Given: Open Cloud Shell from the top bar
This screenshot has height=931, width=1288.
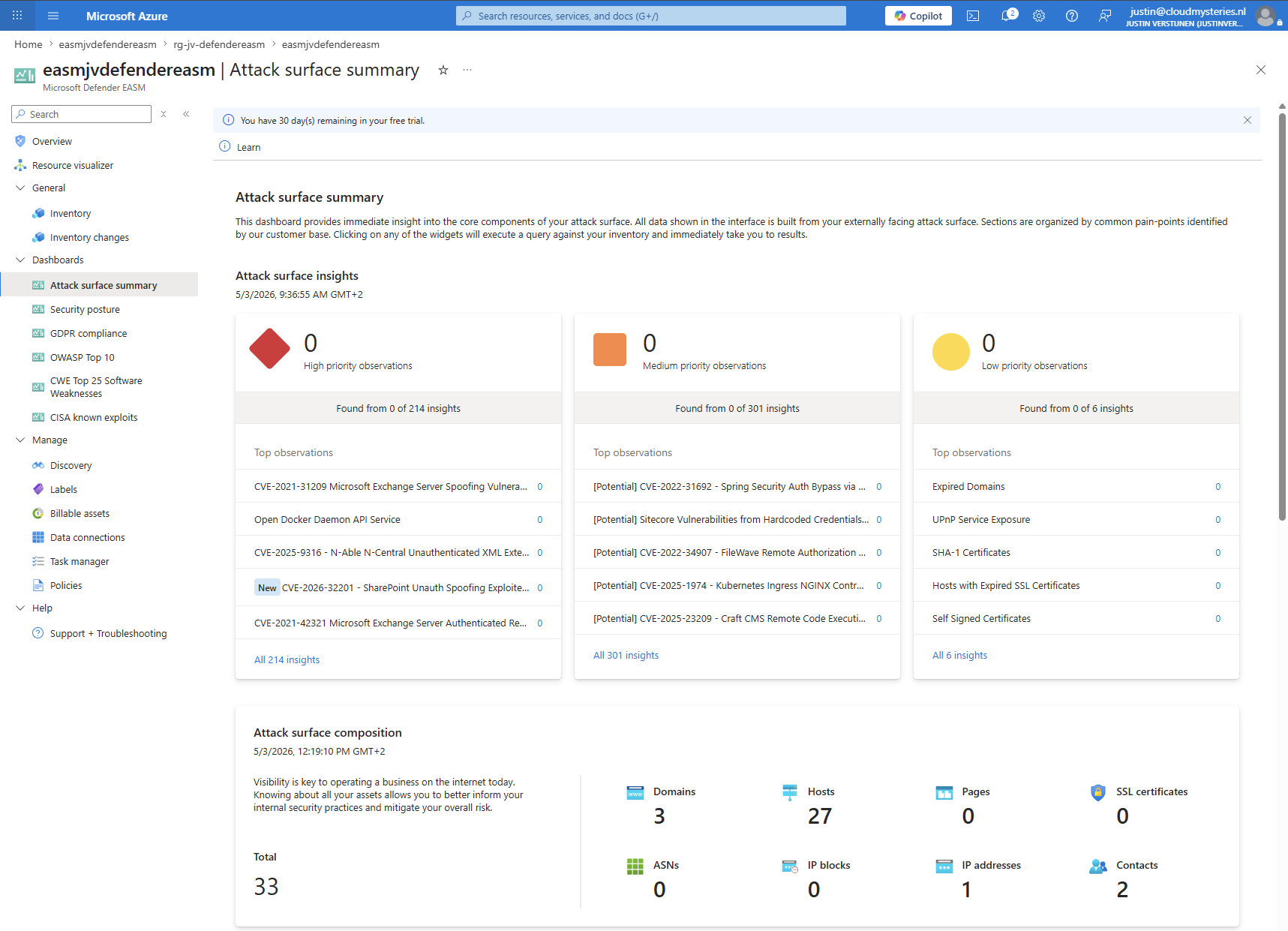Looking at the screenshot, I should [973, 16].
